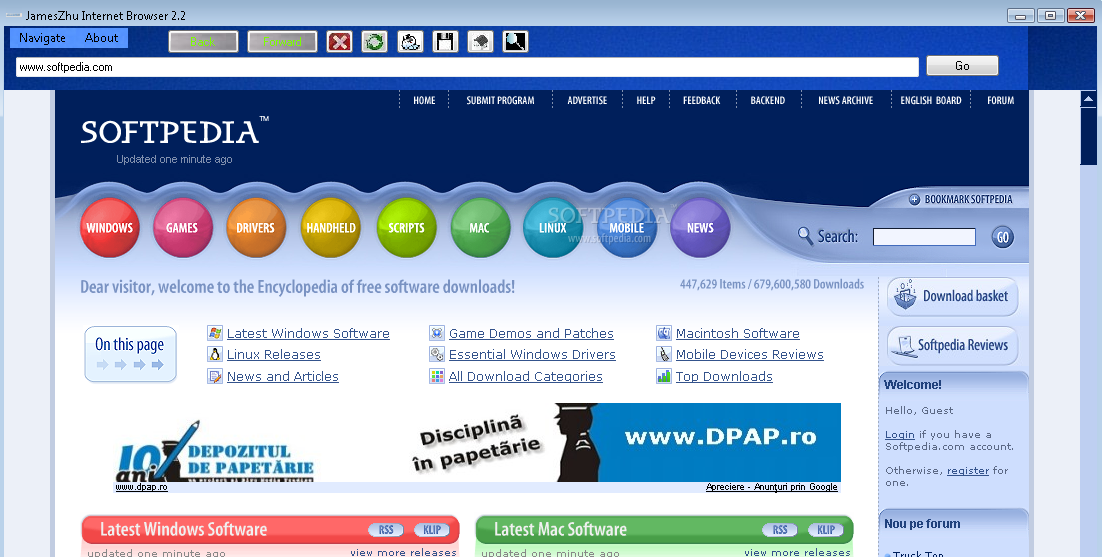Open BACKEND in top navigation
The width and height of the screenshot is (1102, 557).
click(x=767, y=100)
